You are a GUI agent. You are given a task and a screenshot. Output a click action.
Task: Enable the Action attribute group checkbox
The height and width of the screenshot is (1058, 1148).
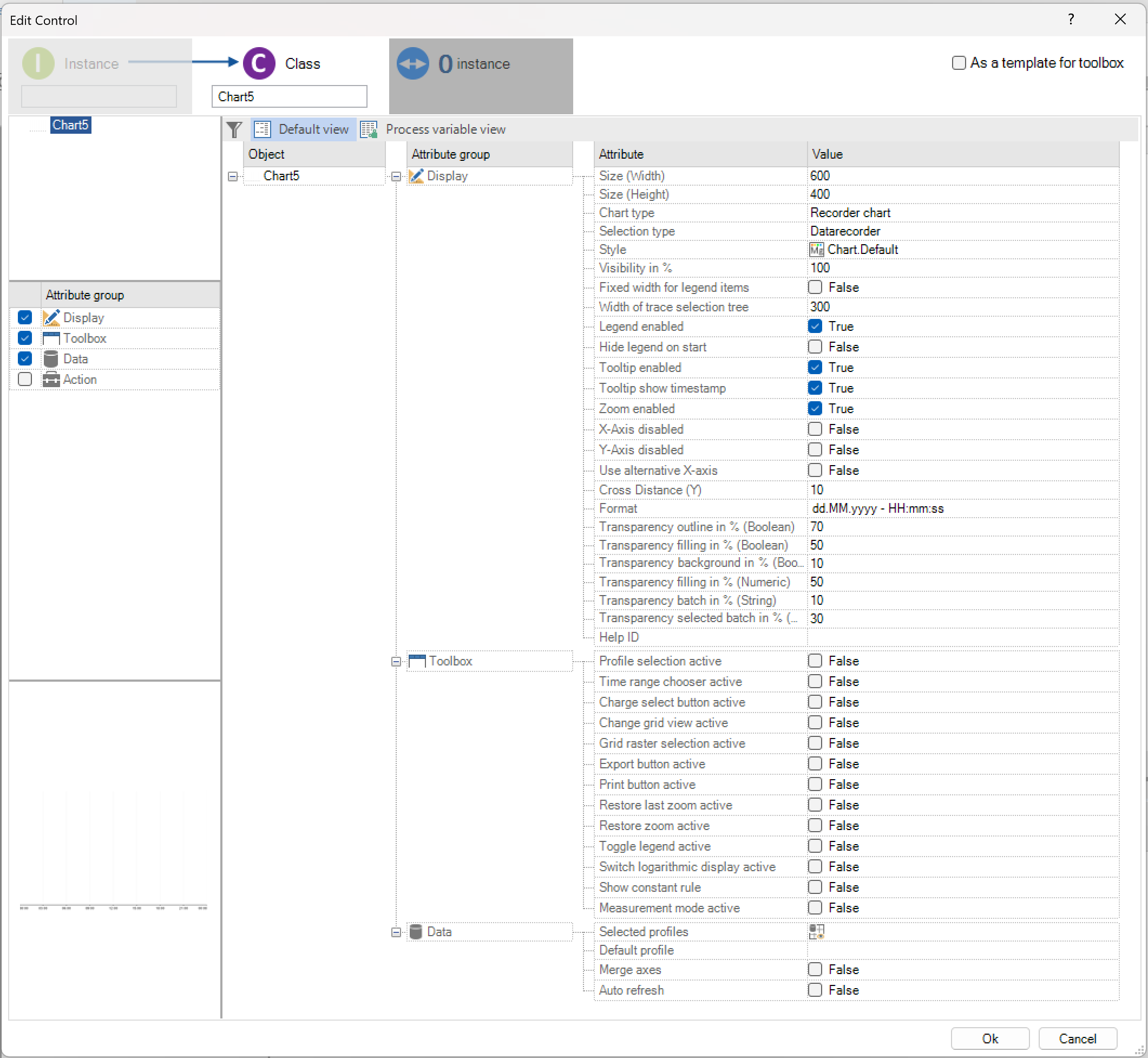tap(24, 379)
